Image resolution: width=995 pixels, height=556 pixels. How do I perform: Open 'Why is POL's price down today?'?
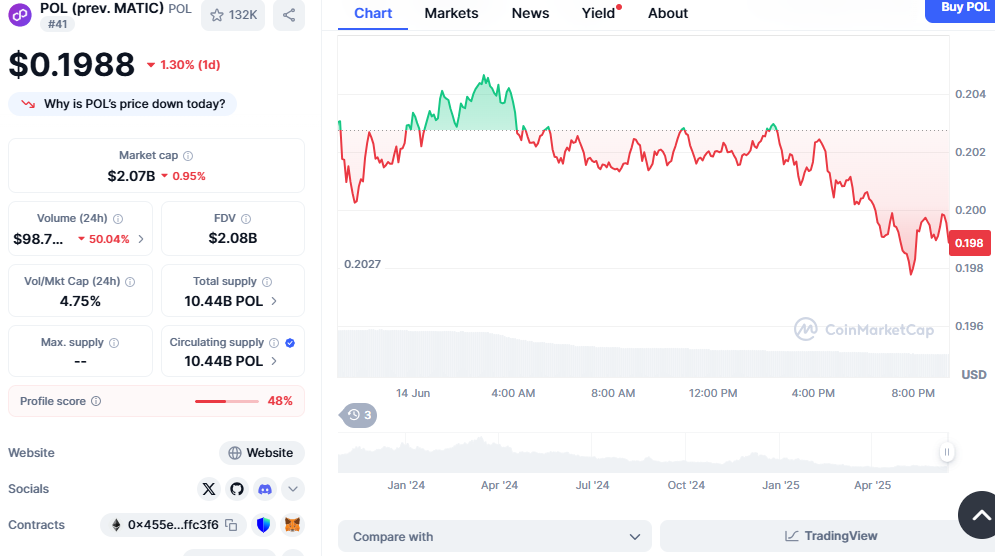[122, 104]
